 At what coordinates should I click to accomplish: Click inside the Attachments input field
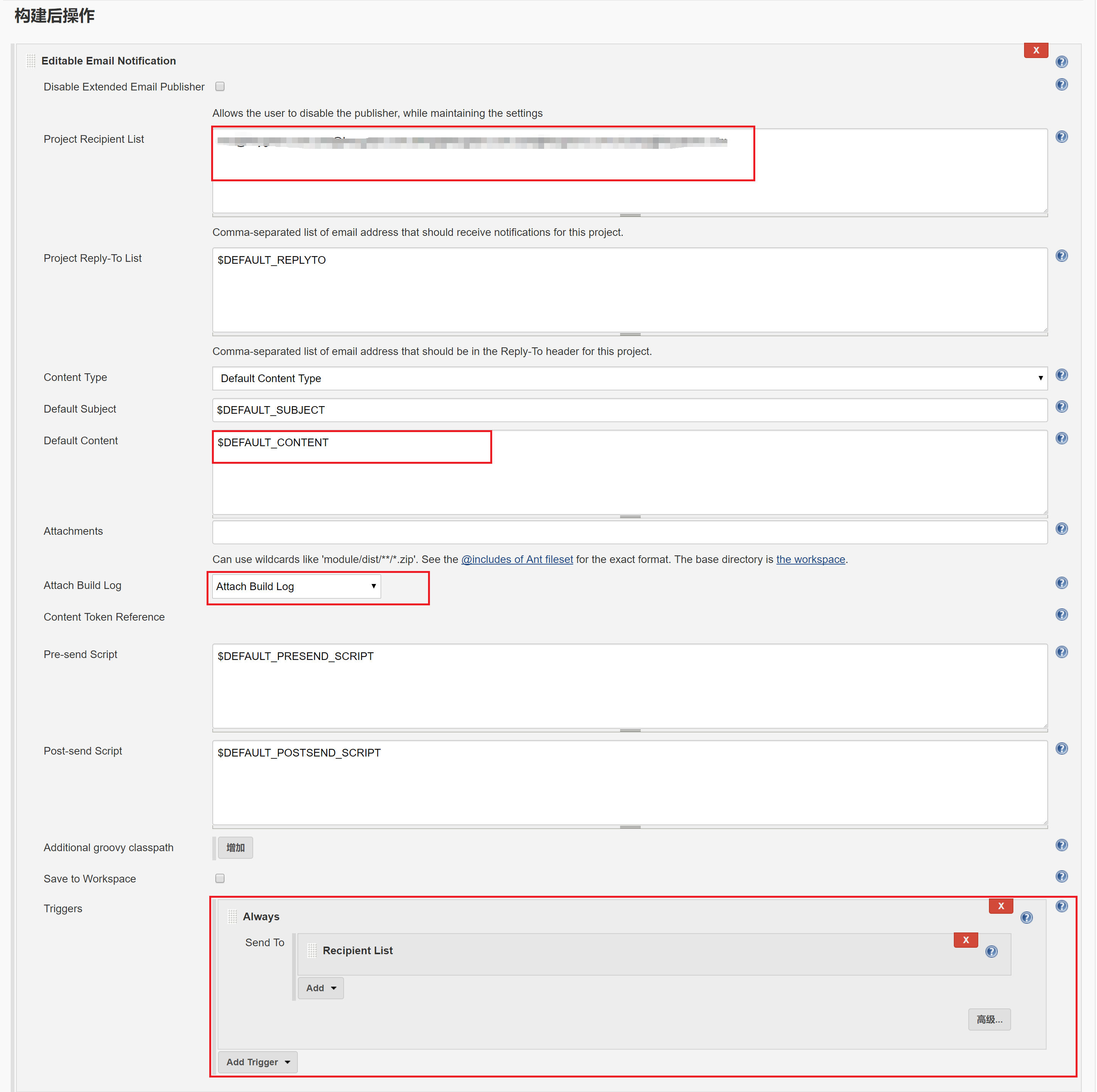pyautogui.click(x=629, y=532)
